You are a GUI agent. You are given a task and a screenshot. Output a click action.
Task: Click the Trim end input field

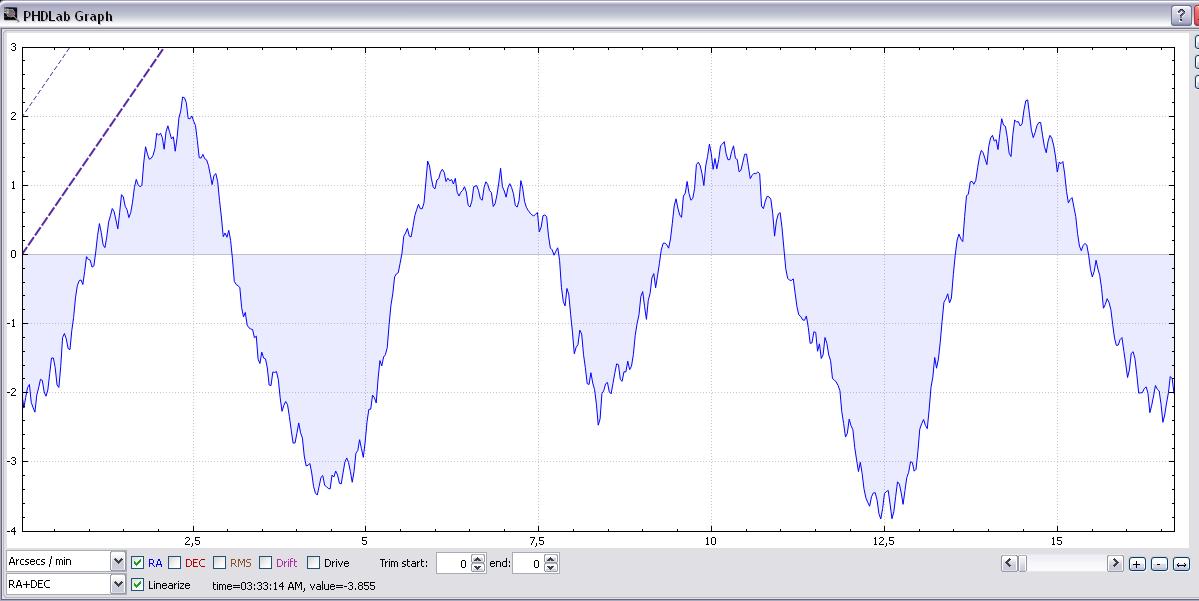[x=528, y=564]
